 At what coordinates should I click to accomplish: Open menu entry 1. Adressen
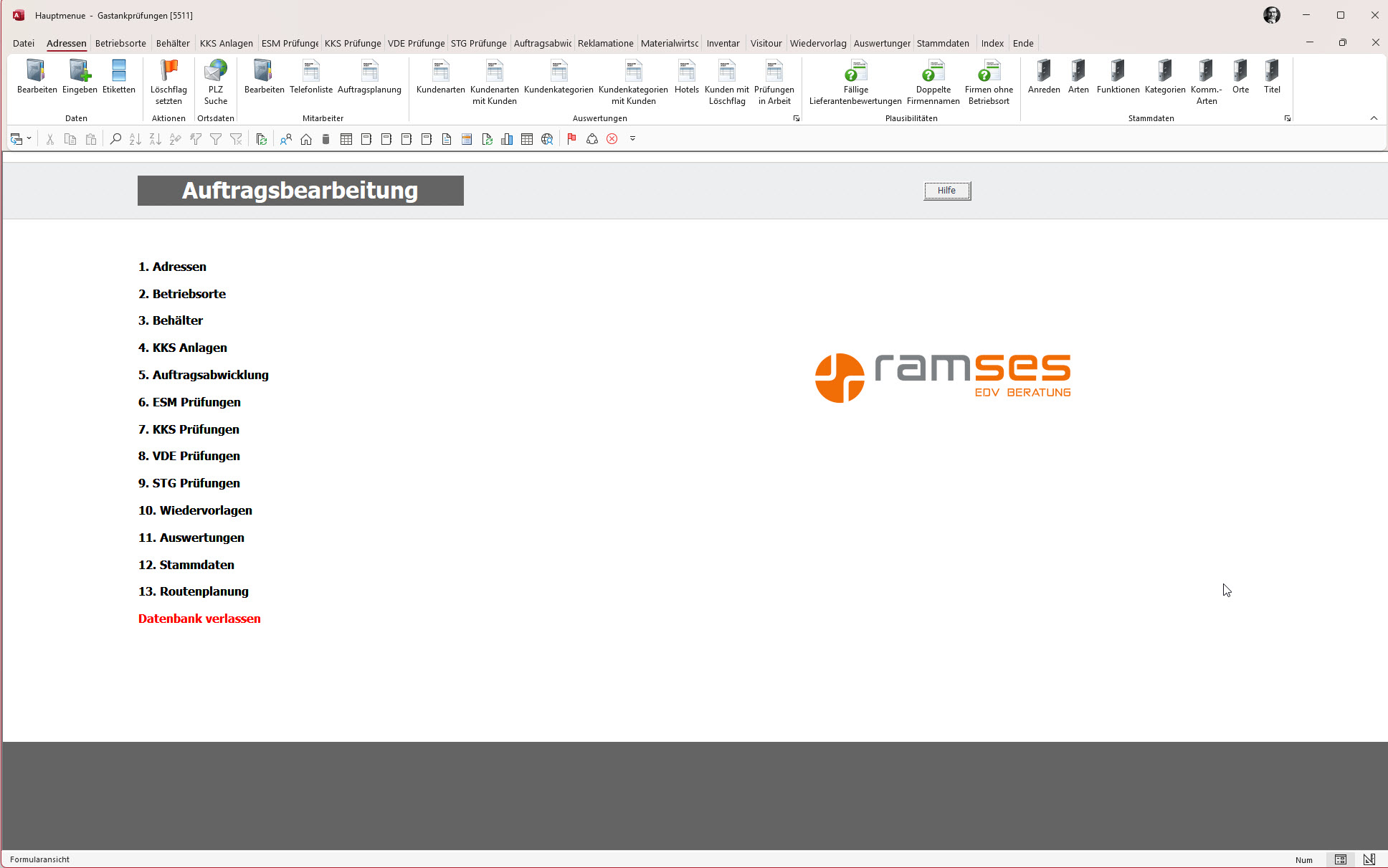pos(172,267)
